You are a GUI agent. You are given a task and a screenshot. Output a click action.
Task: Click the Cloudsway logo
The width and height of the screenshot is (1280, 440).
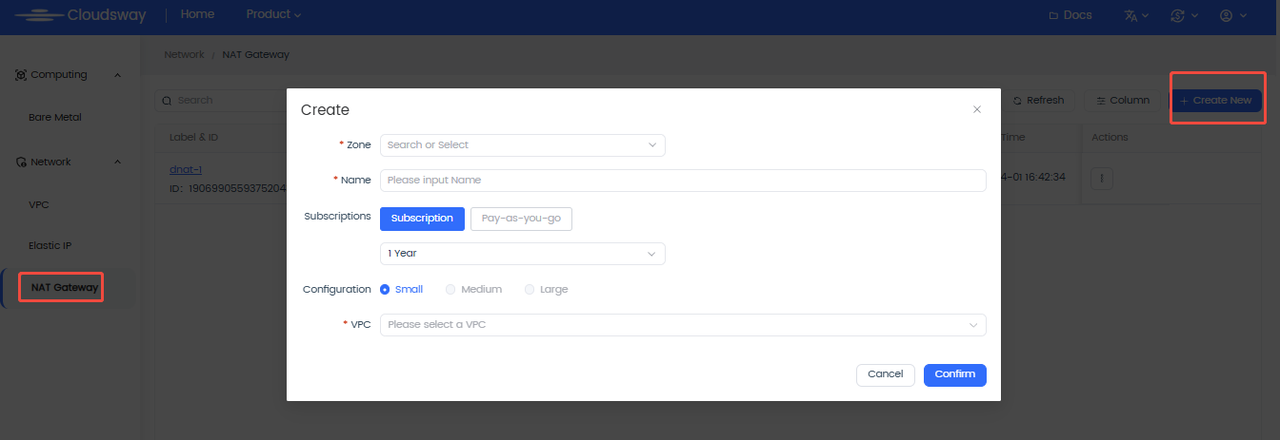tap(80, 15)
